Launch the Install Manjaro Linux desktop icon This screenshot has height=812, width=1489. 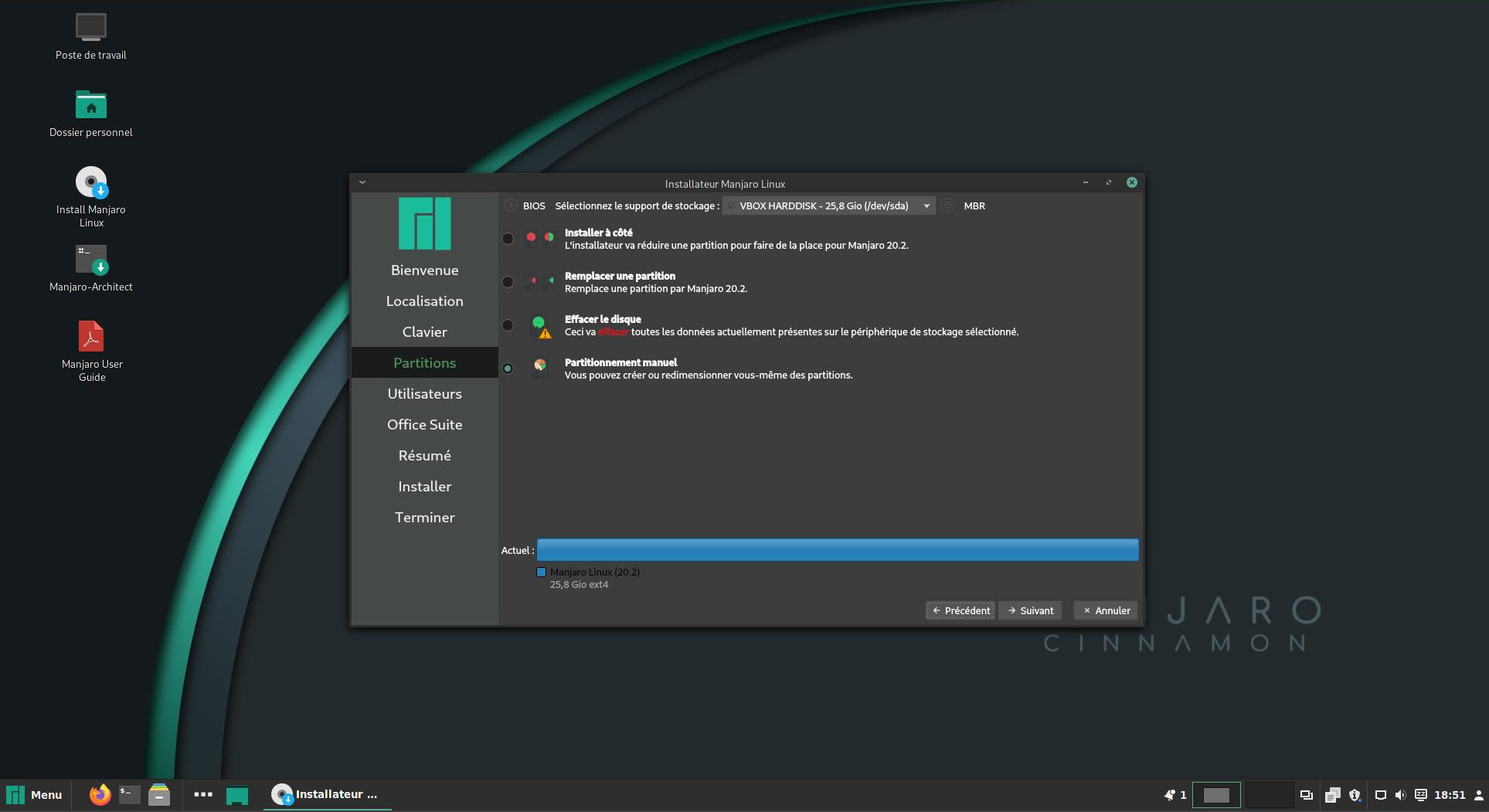[x=91, y=182]
